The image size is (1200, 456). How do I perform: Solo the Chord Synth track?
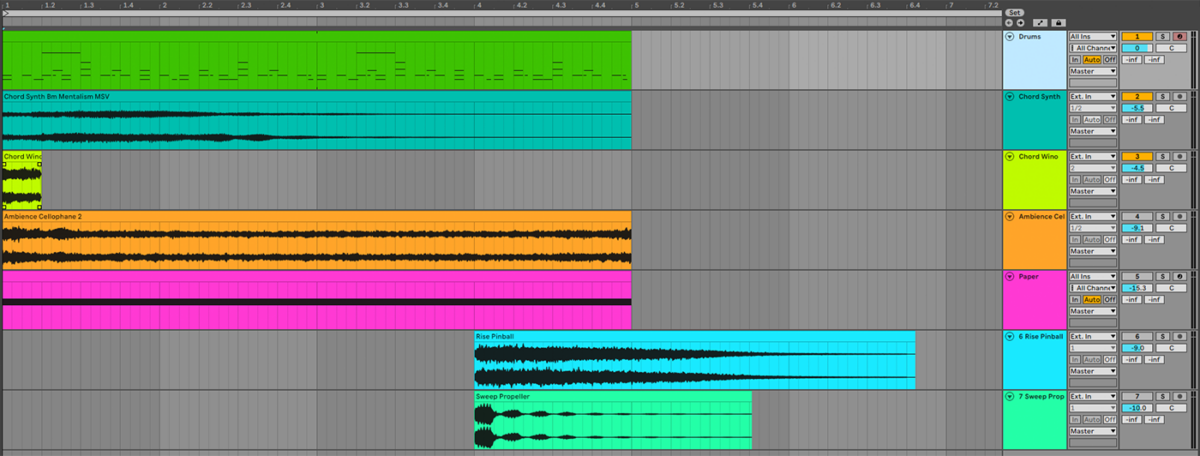[1162, 96]
